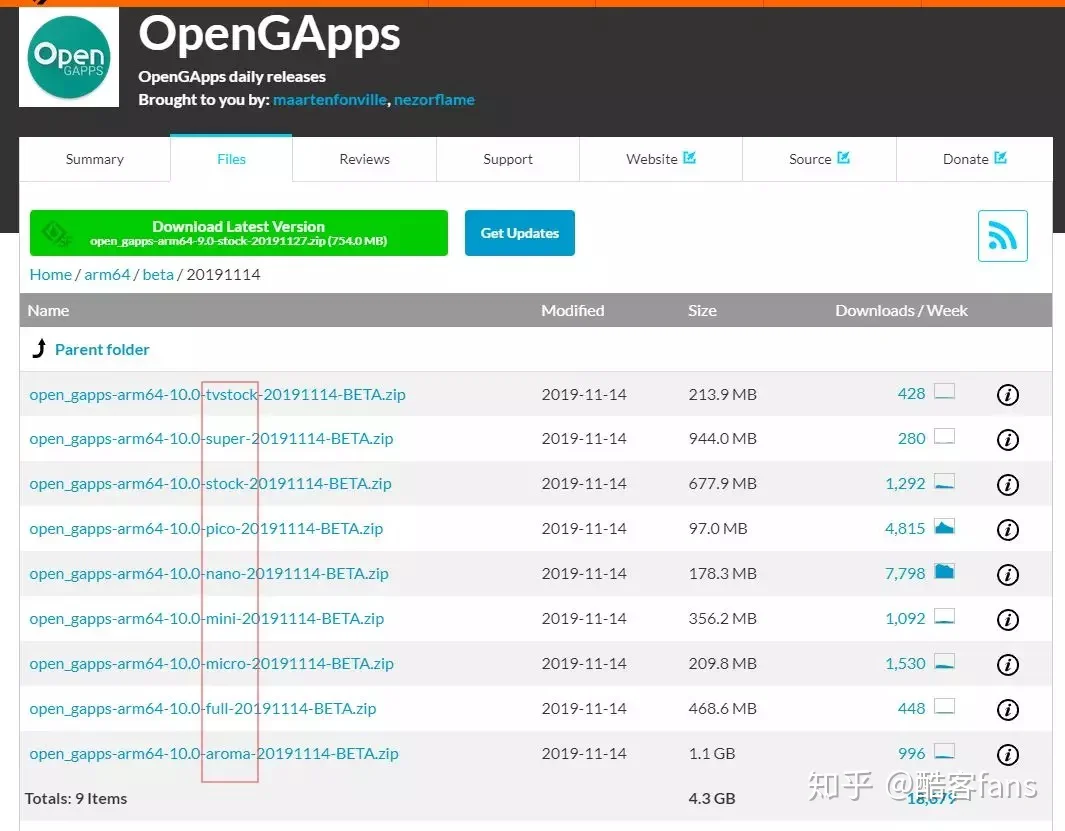Download open_gapps-arm64-10.0-mini-20191114-BETA.zip
Image resolution: width=1065 pixels, height=831 pixels.
click(206, 618)
